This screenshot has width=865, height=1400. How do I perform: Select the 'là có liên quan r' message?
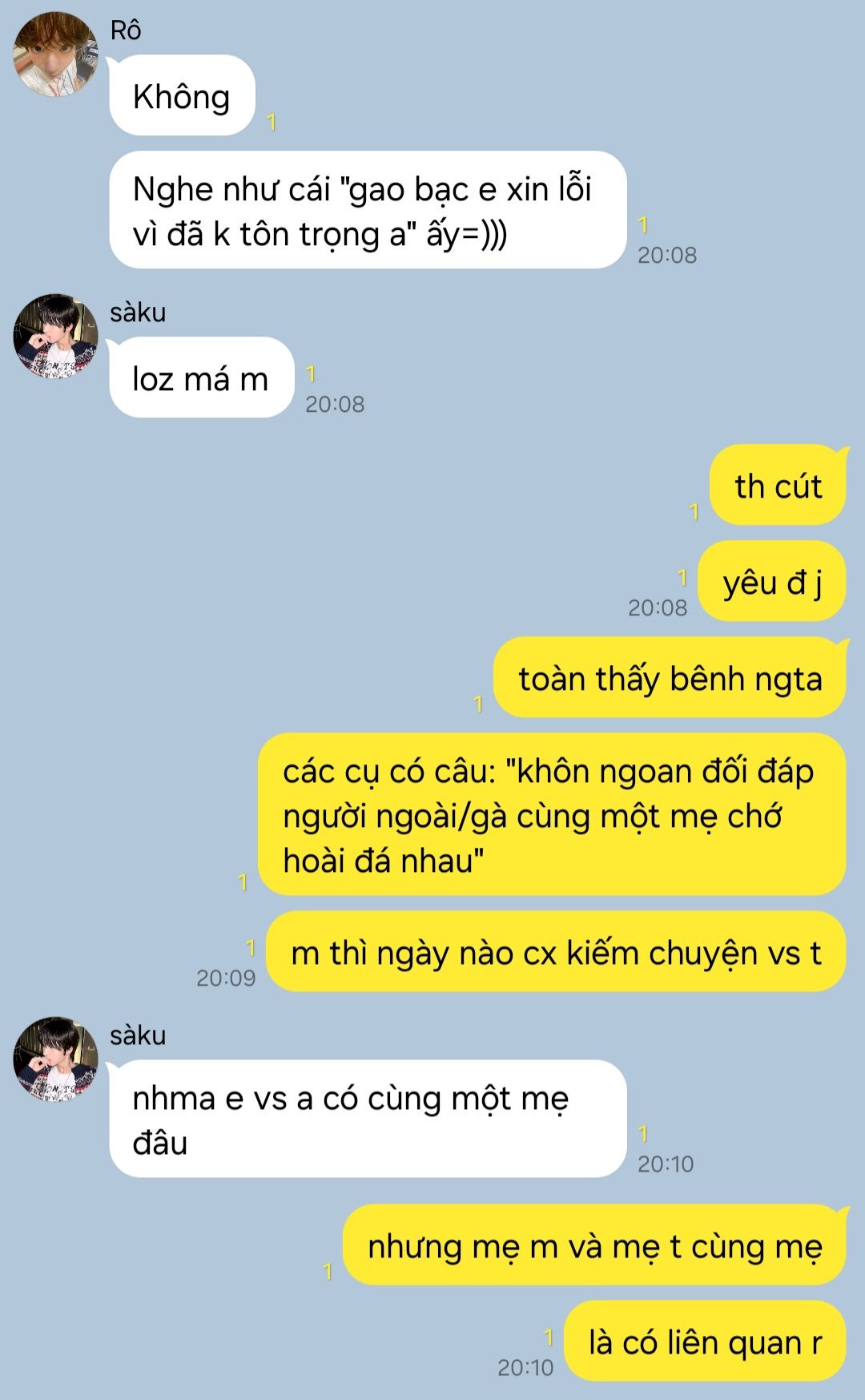[705, 1341]
